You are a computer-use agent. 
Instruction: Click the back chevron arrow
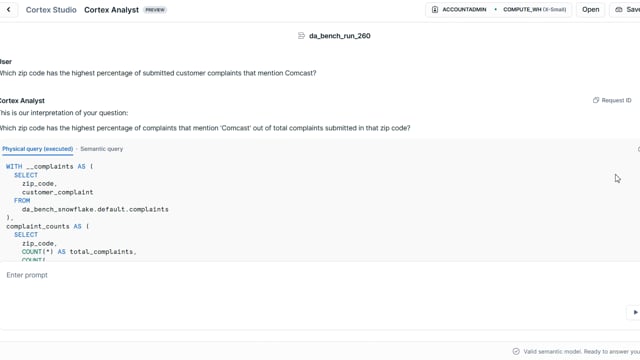[x=8, y=9]
